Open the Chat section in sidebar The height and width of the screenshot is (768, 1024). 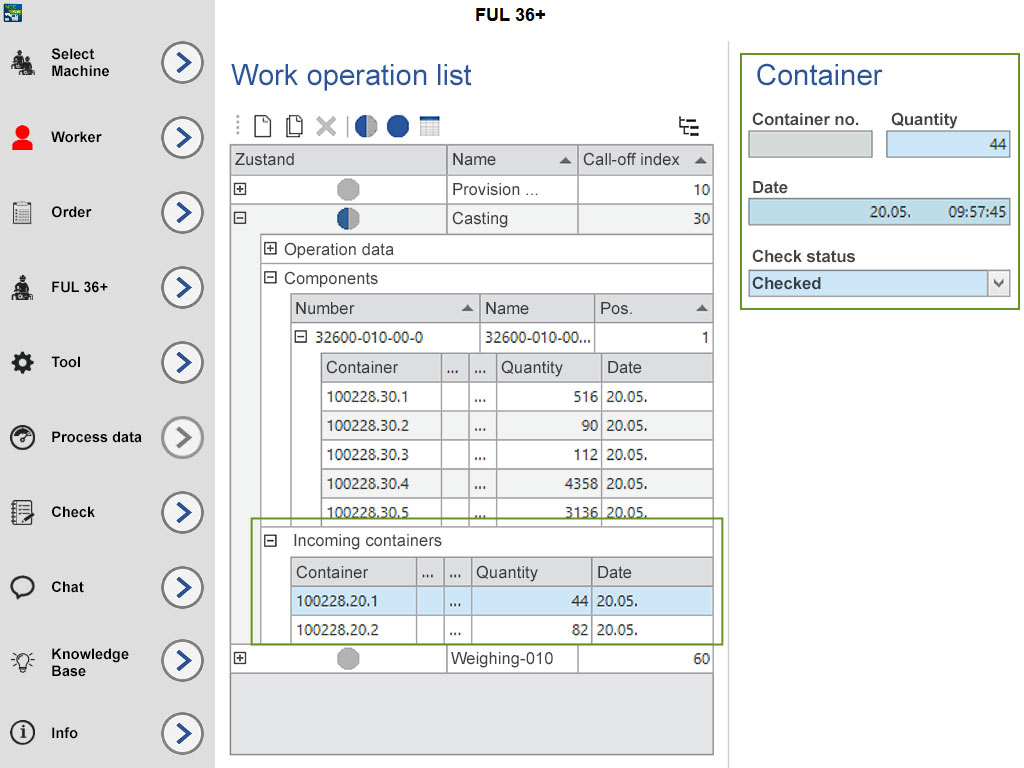tap(182, 587)
